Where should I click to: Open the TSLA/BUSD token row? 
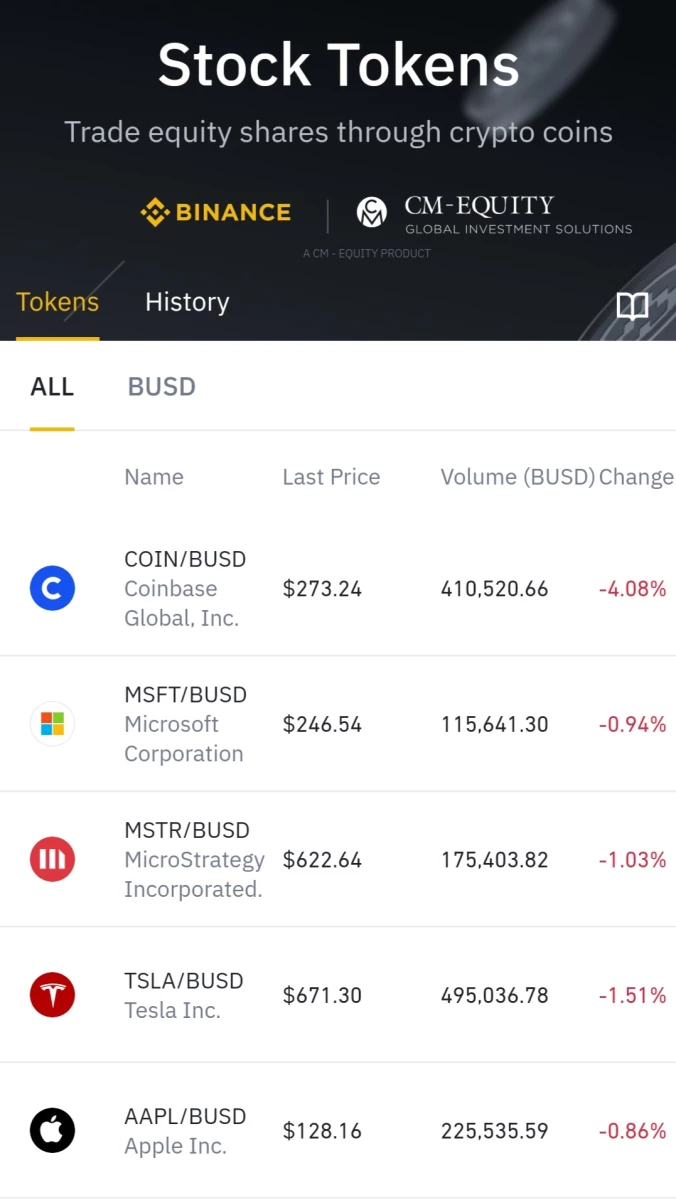point(338,995)
